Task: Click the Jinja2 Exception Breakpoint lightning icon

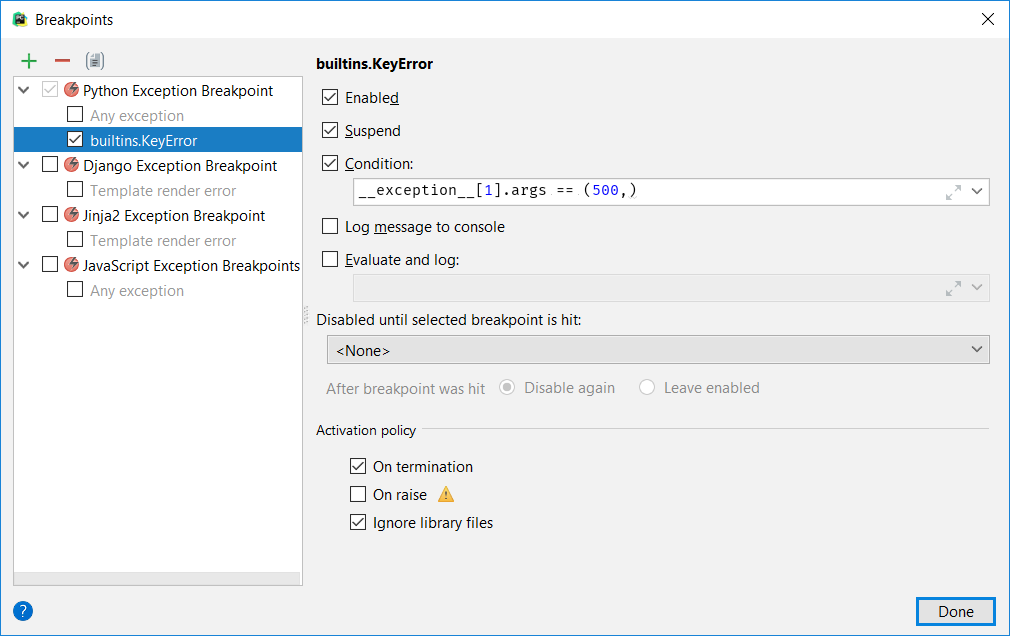Action: 71,215
